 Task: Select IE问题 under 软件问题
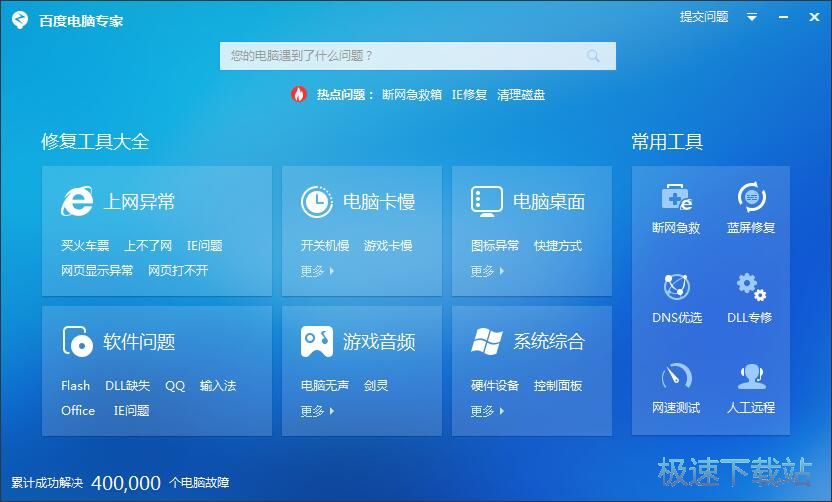pos(132,411)
